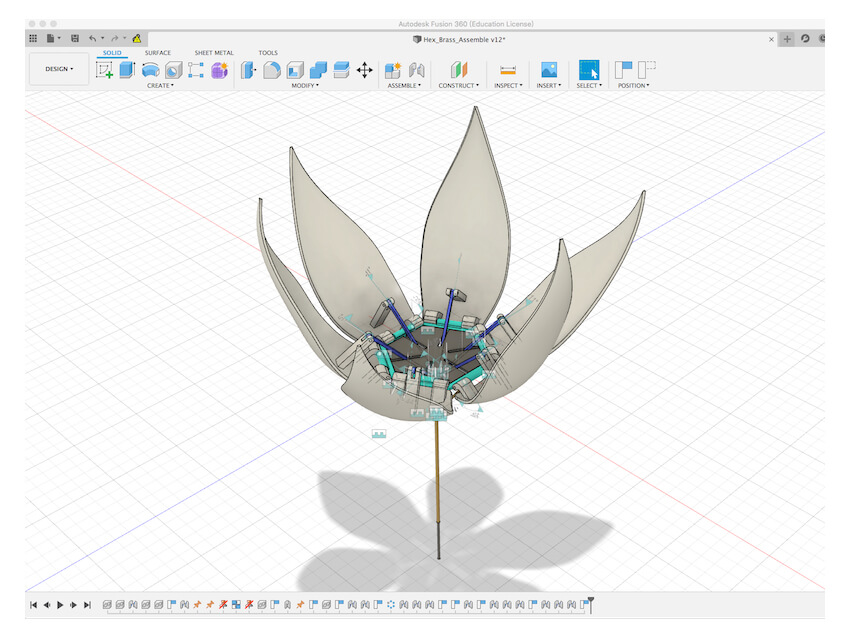Click the Extrude tool icon
850x638 pixels.
pos(127,70)
